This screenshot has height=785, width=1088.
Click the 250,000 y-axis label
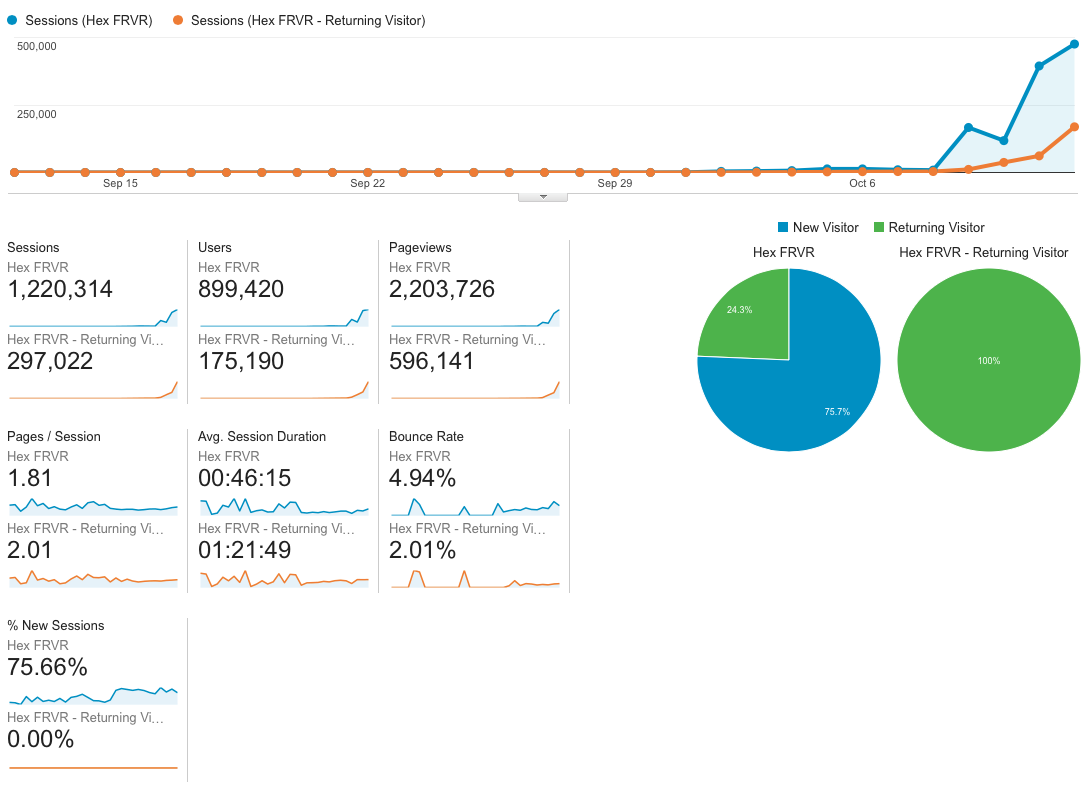[x=37, y=114]
